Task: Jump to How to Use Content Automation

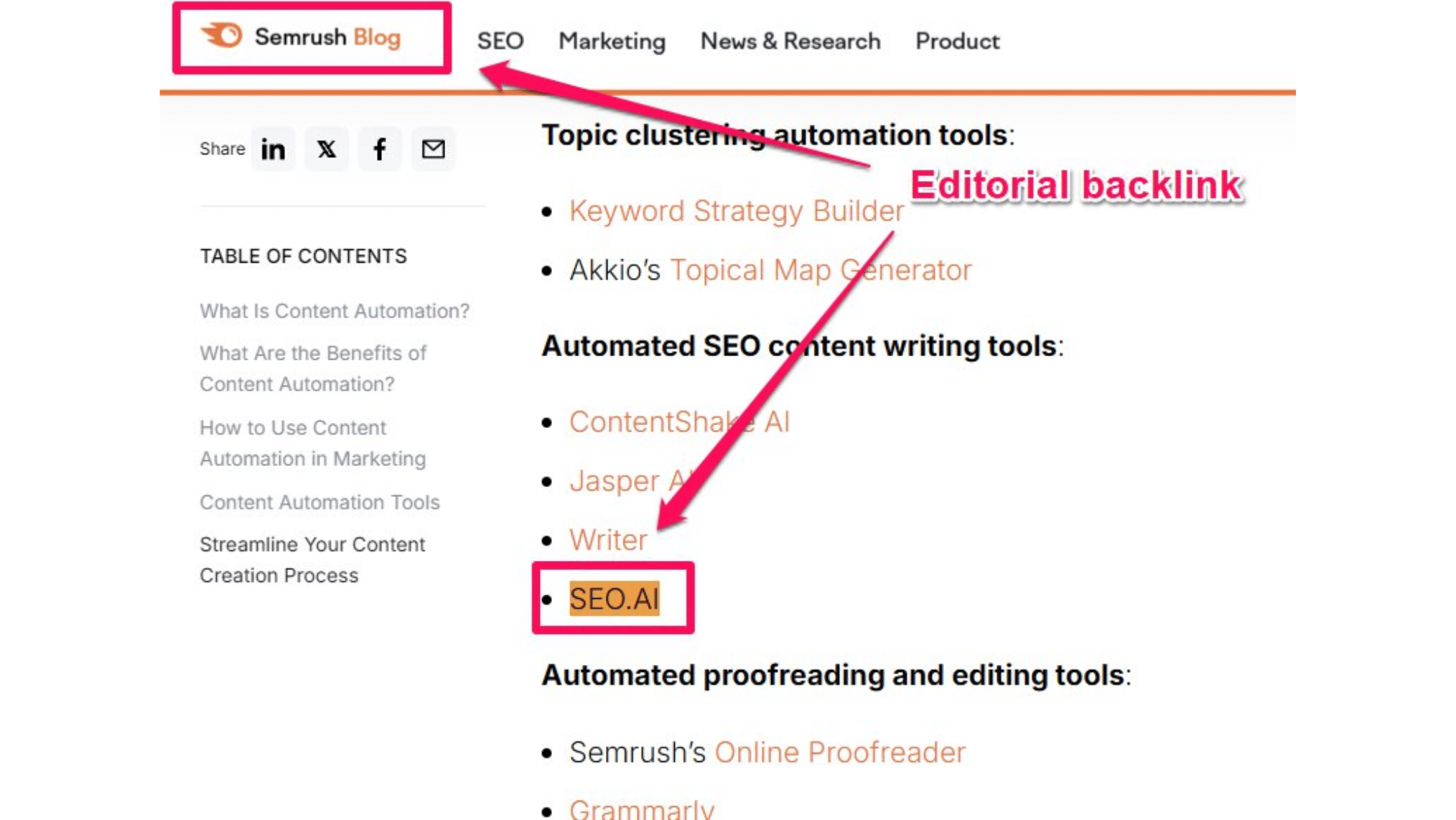Action: 312,443
